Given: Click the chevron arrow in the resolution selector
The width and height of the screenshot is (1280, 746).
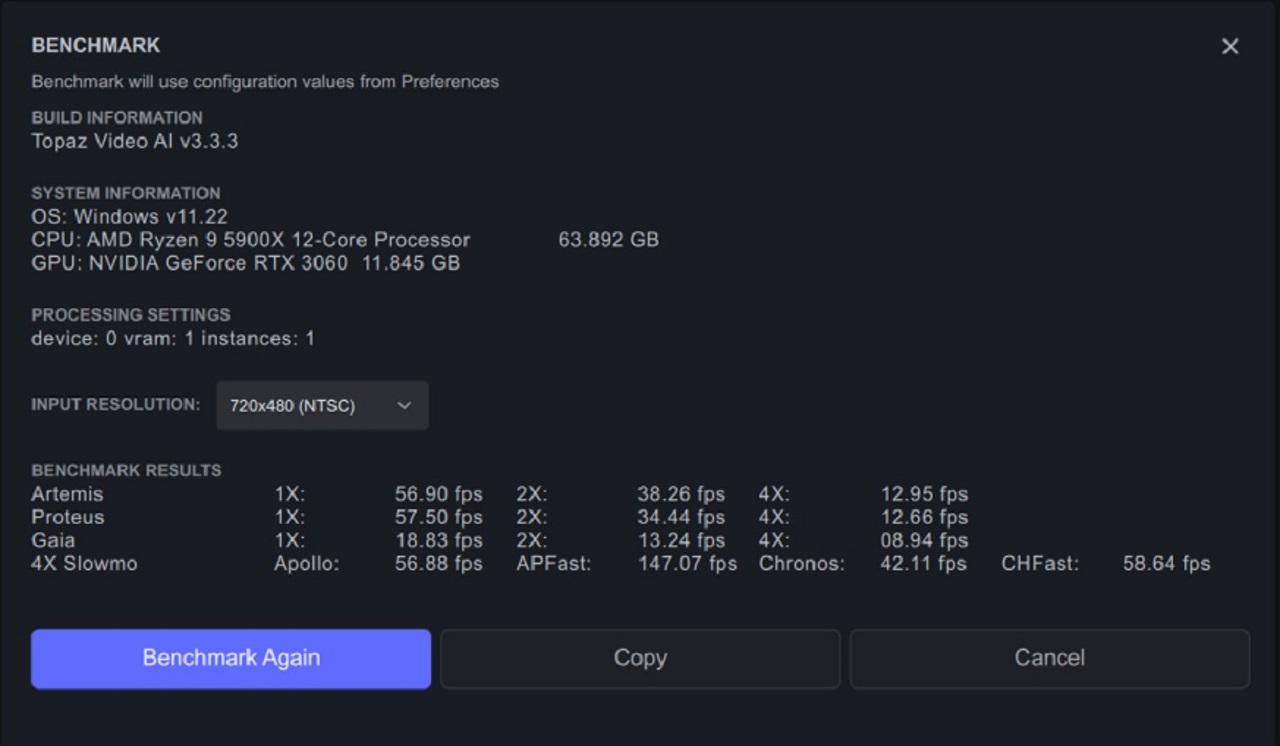Looking at the screenshot, I should (404, 406).
